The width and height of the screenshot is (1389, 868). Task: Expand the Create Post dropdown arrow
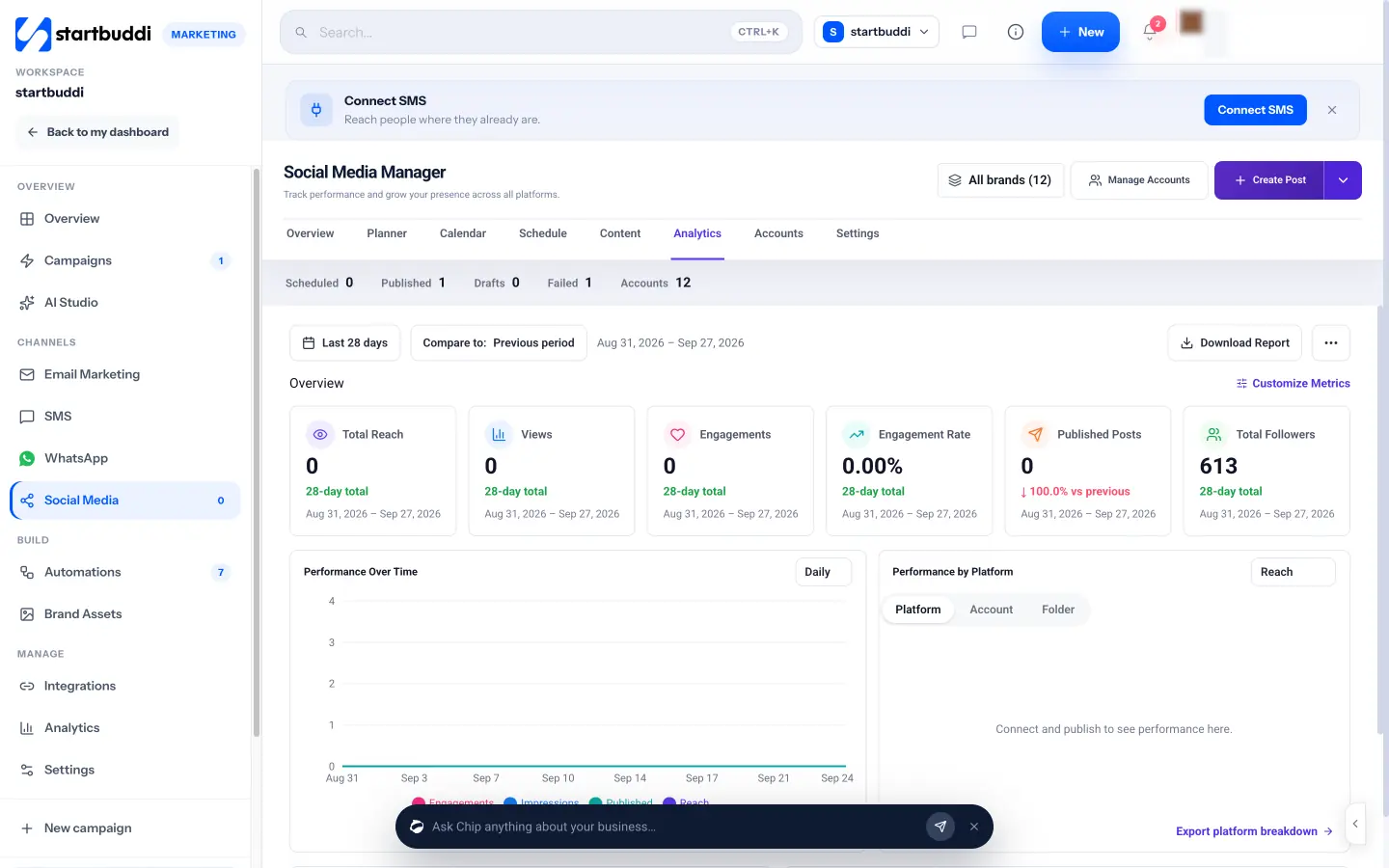(x=1343, y=180)
